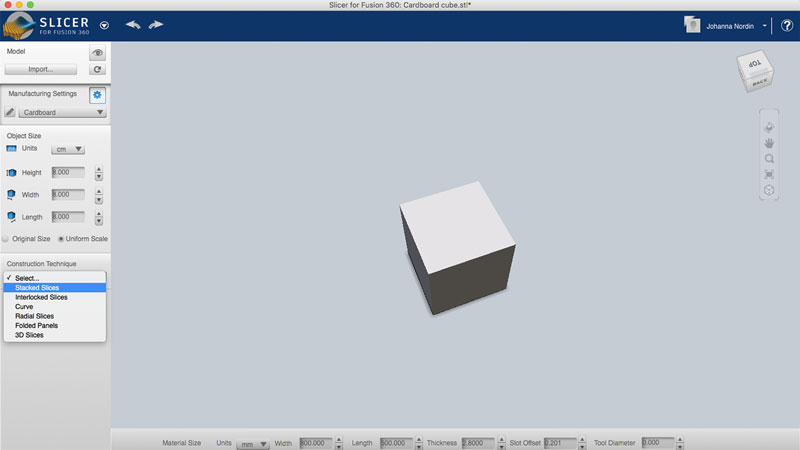Viewport: 800px width, 450px height.
Task: Select the orbit navigation tool
Action: point(769,127)
